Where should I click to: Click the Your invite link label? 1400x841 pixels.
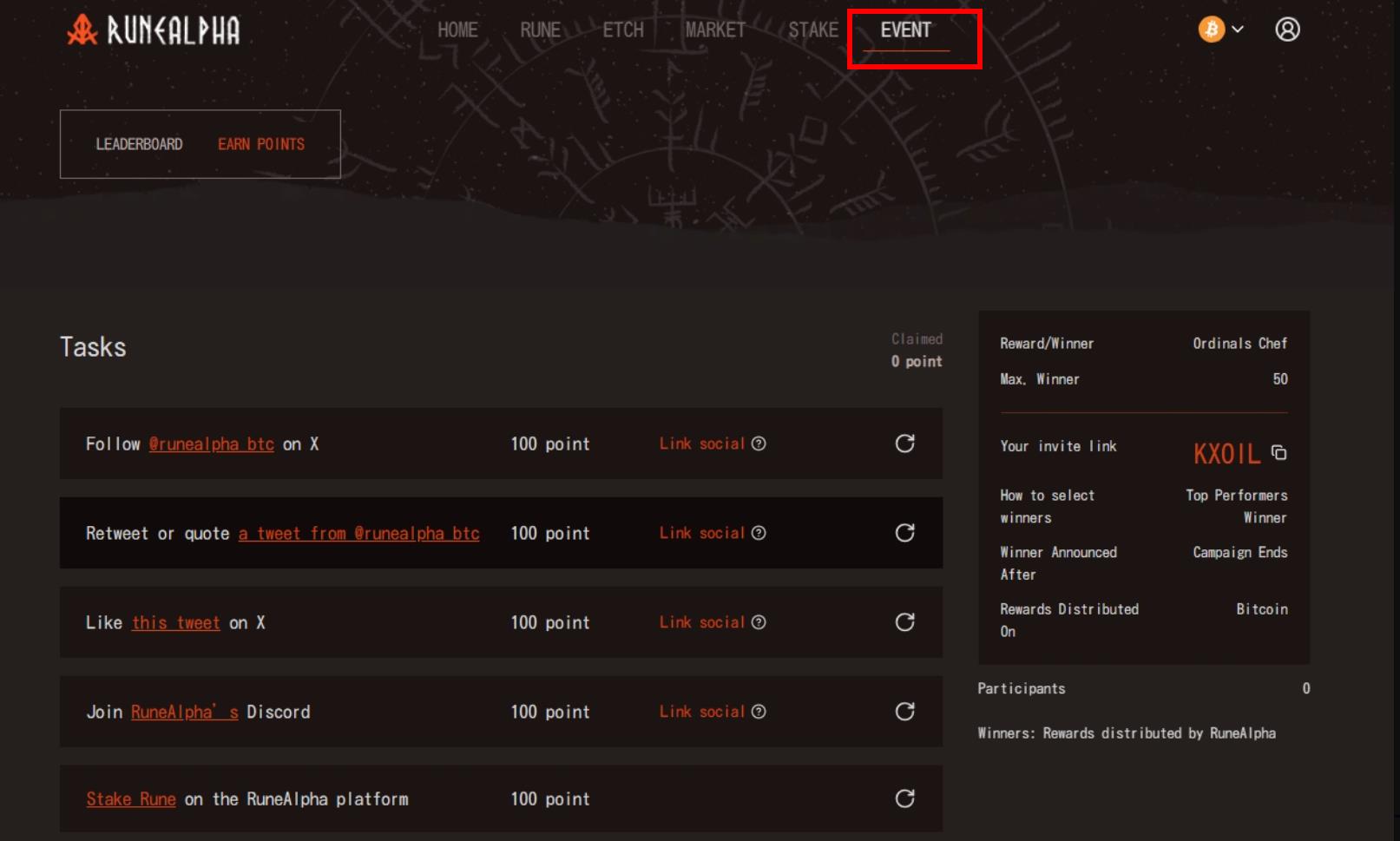(x=1058, y=446)
